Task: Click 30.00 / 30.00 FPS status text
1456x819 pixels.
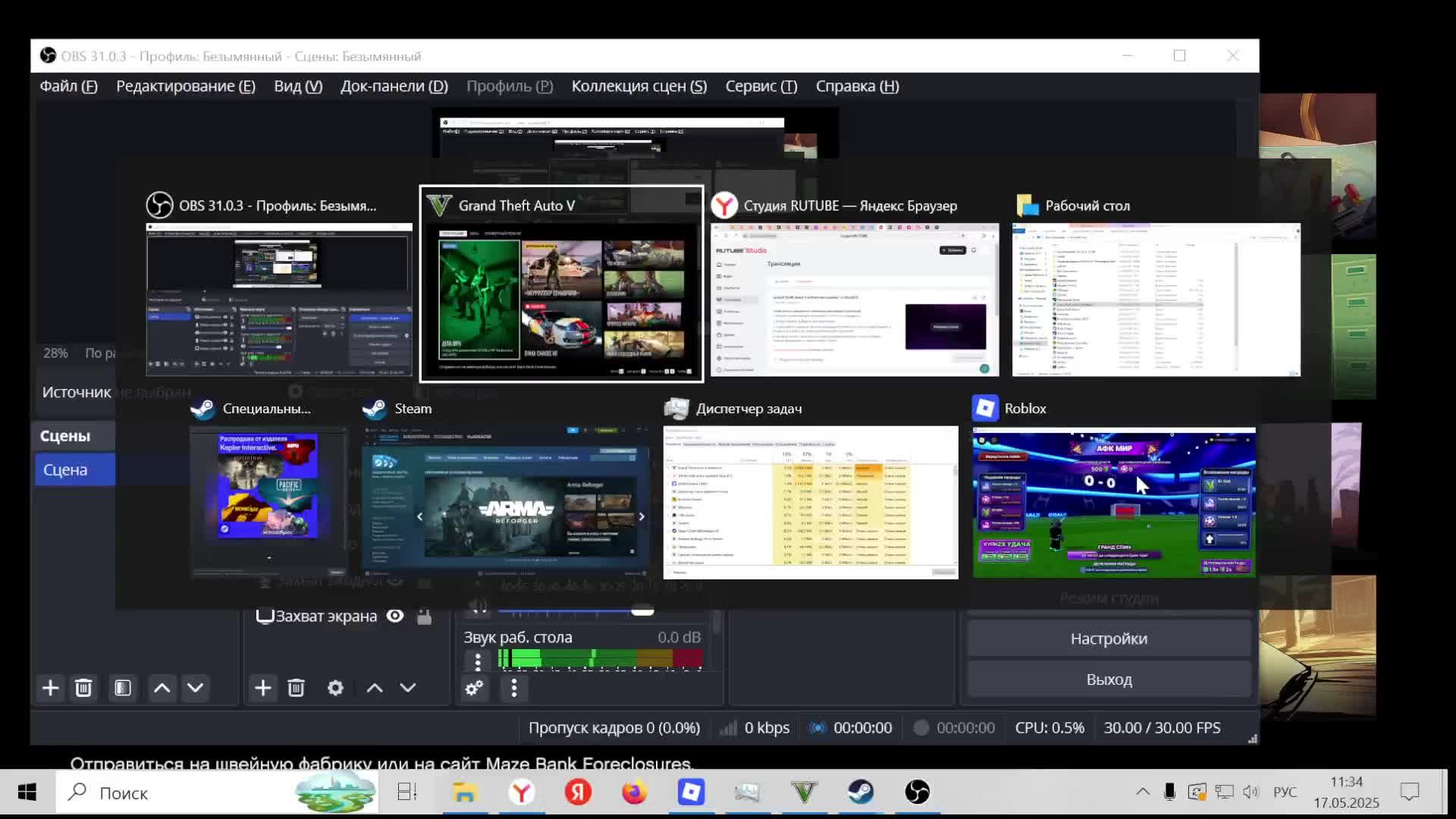Action: pos(1162,728)
